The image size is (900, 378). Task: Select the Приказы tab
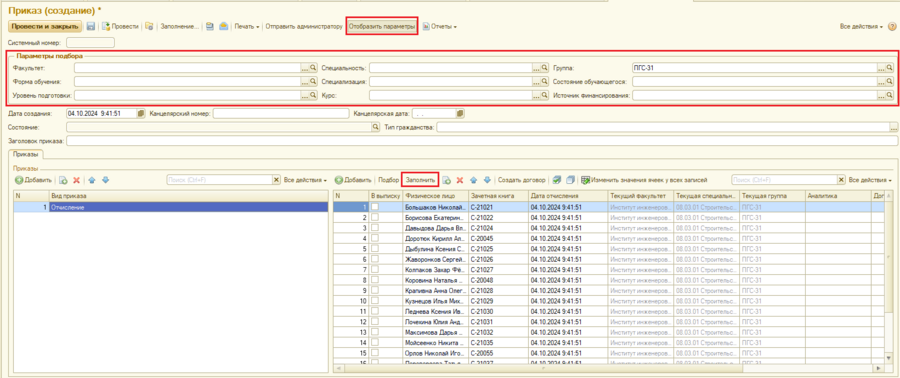pyautogui.click(x=25, y=154)
